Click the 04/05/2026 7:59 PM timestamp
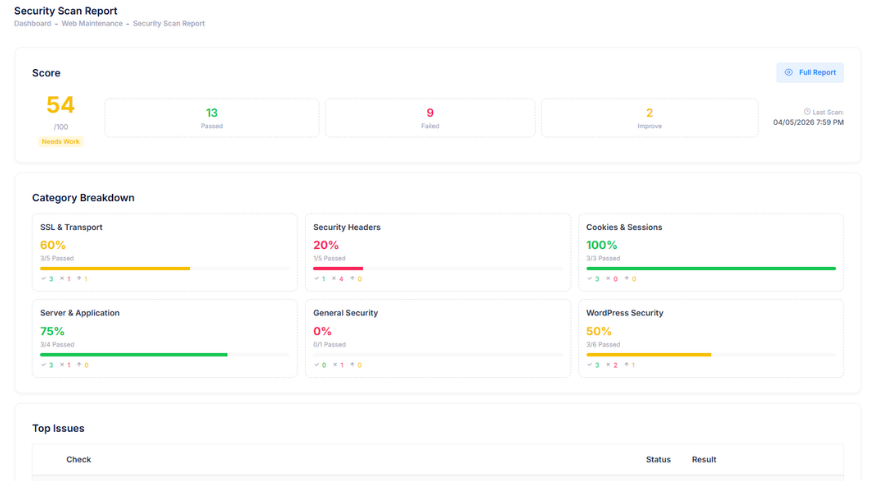 pyautogui.click(x=808, y=122)
